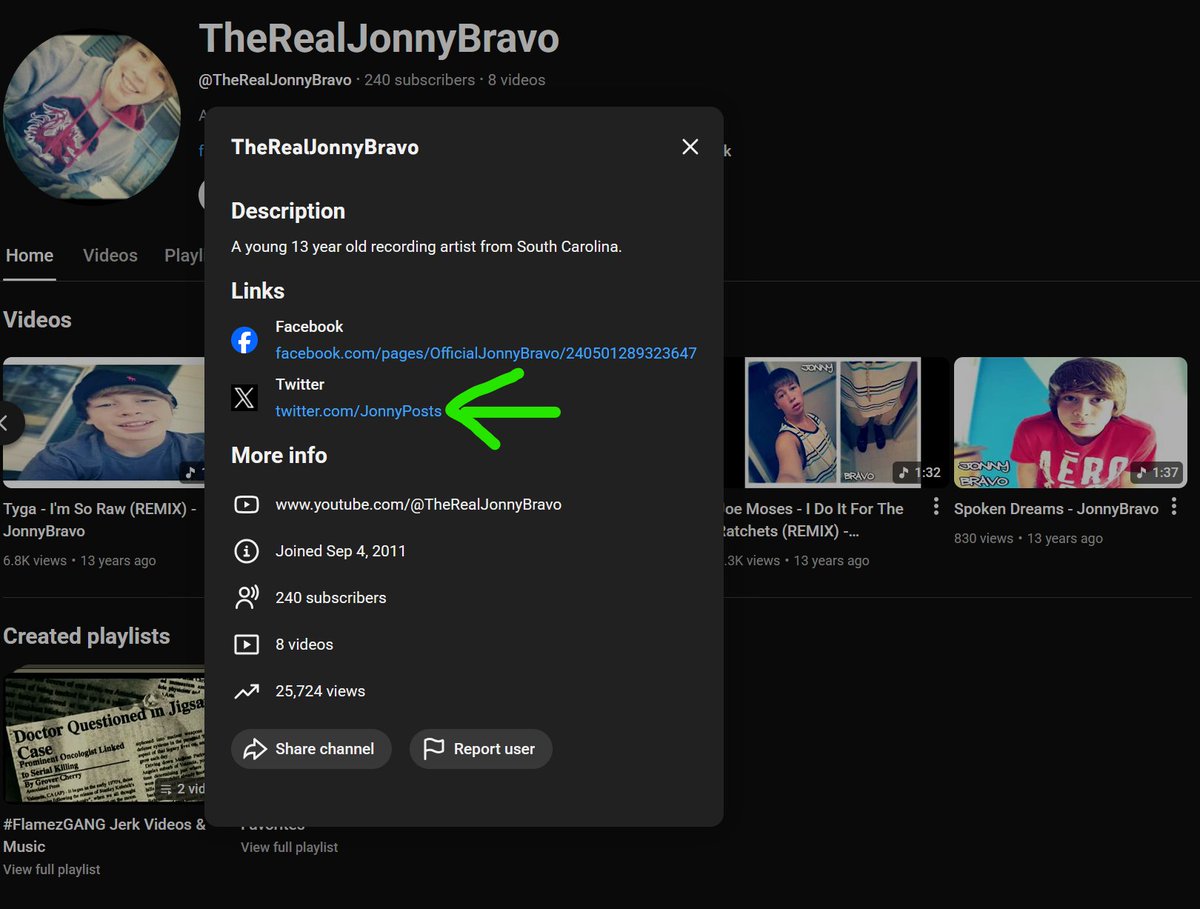Open more options for Spoken Dreams video
Image resolution: width=1200 pixels, height=909 pixels.
1173,507
